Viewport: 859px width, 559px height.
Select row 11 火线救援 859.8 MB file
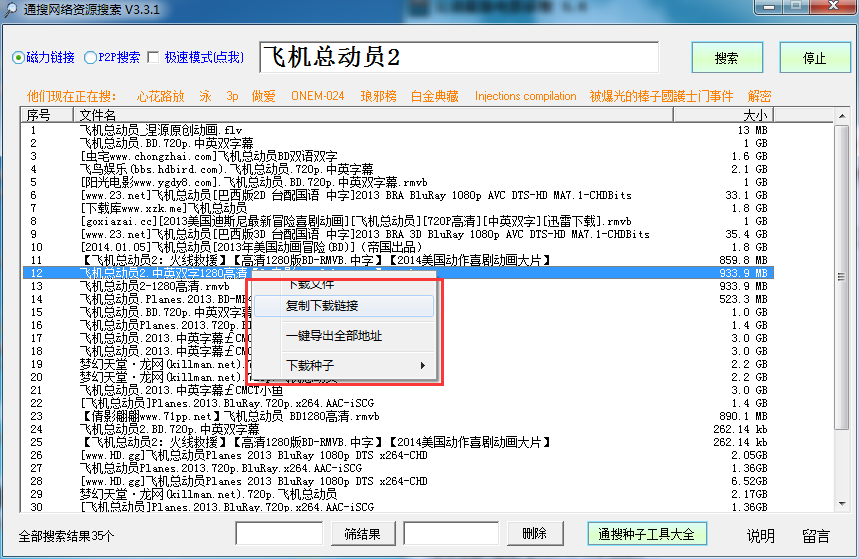[x=398, y=260]
